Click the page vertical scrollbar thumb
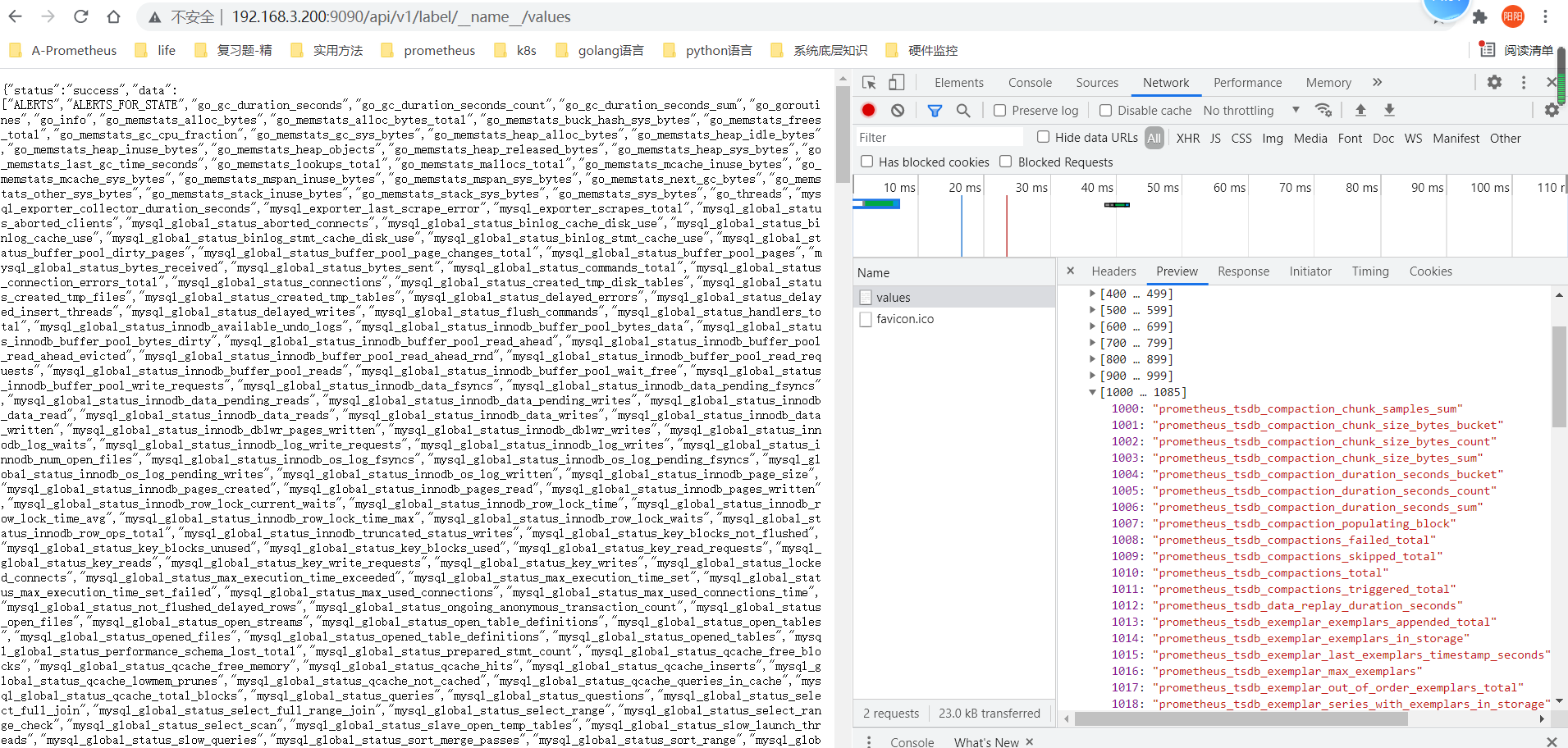1568x748 pixels. tap(842, 134)
